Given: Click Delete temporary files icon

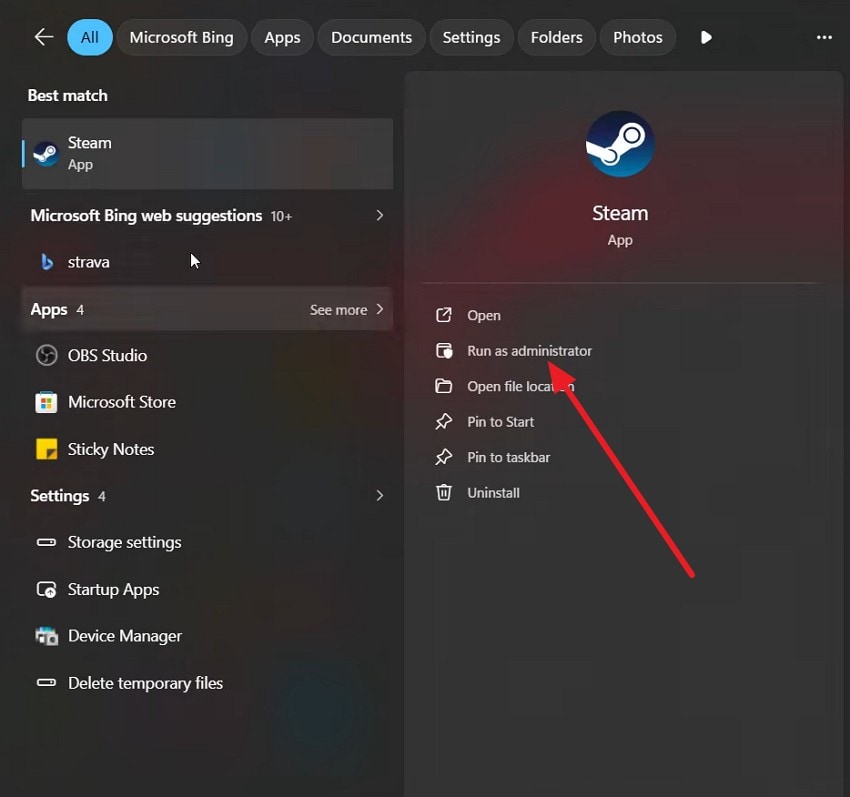Looking at the screenshot, I should [46, 683].
